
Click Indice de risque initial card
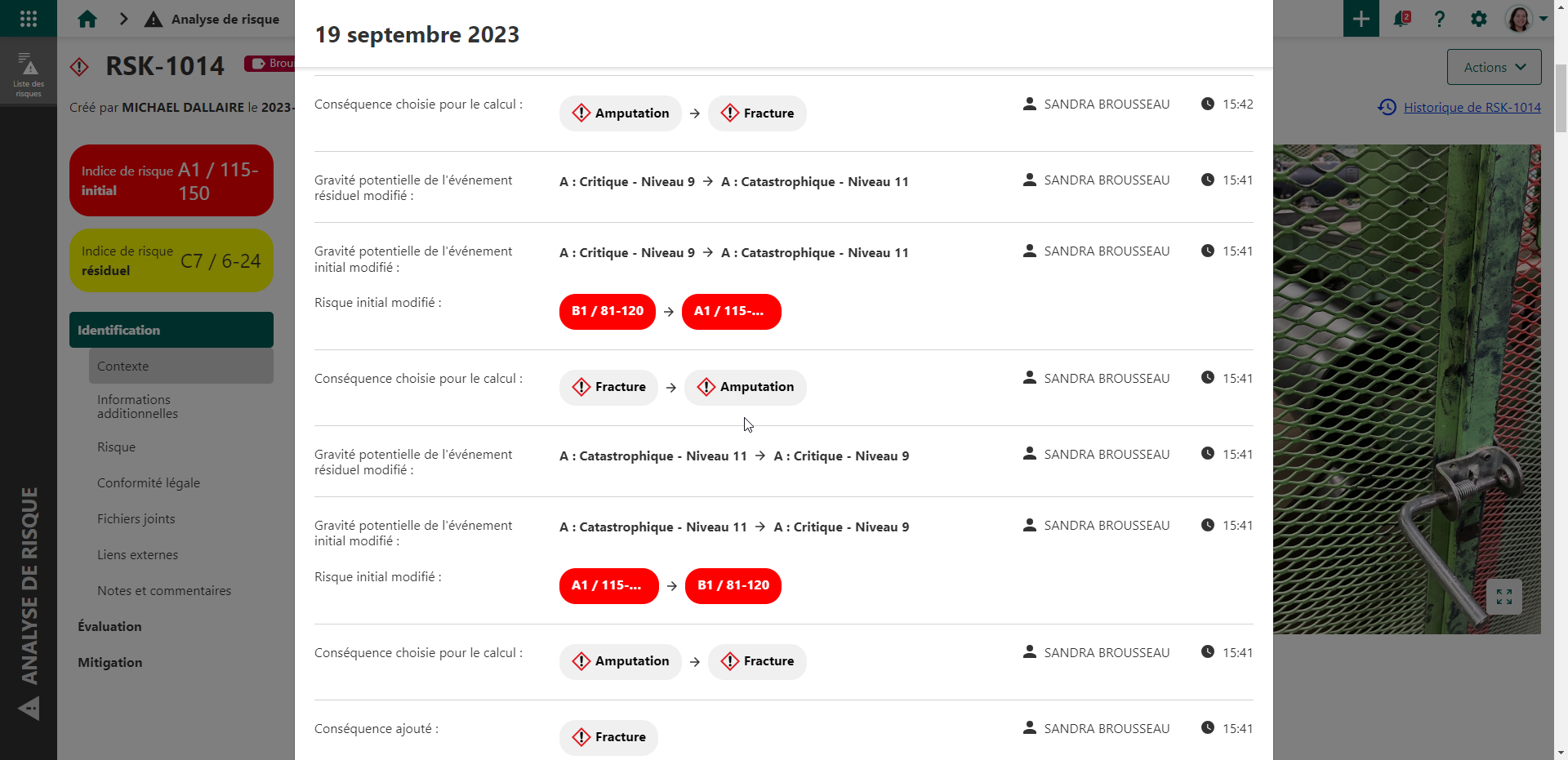pyautogui.click(x=171, y=180)
